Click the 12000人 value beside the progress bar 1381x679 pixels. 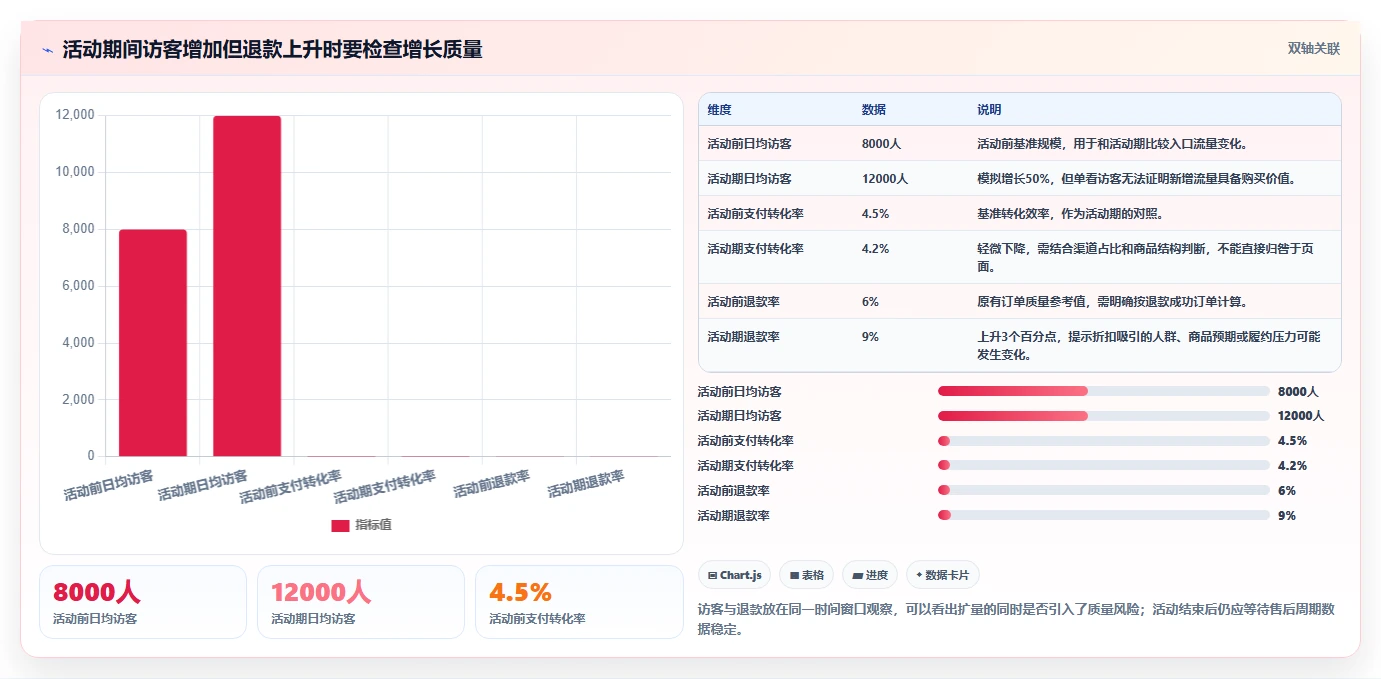1301,416
